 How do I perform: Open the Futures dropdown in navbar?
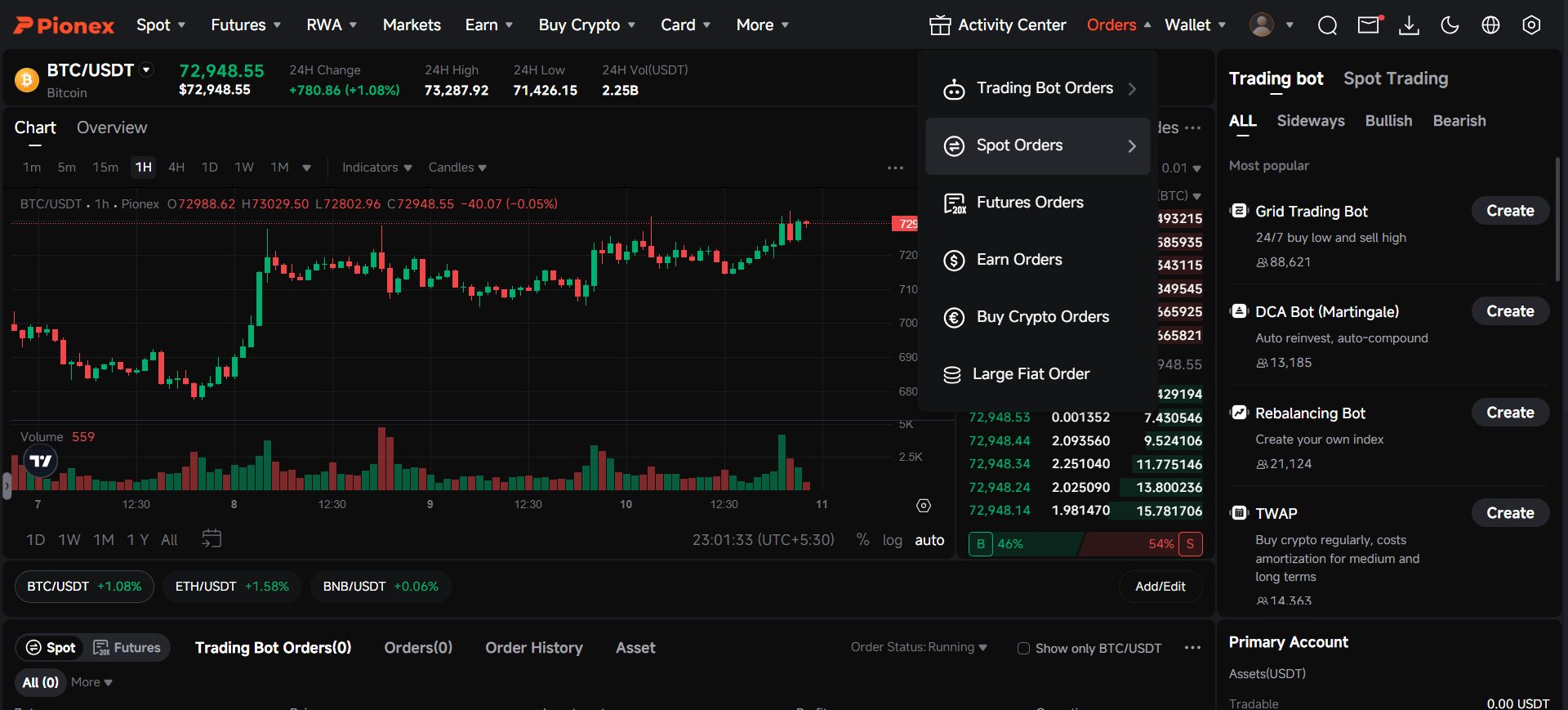pos(246,25)
